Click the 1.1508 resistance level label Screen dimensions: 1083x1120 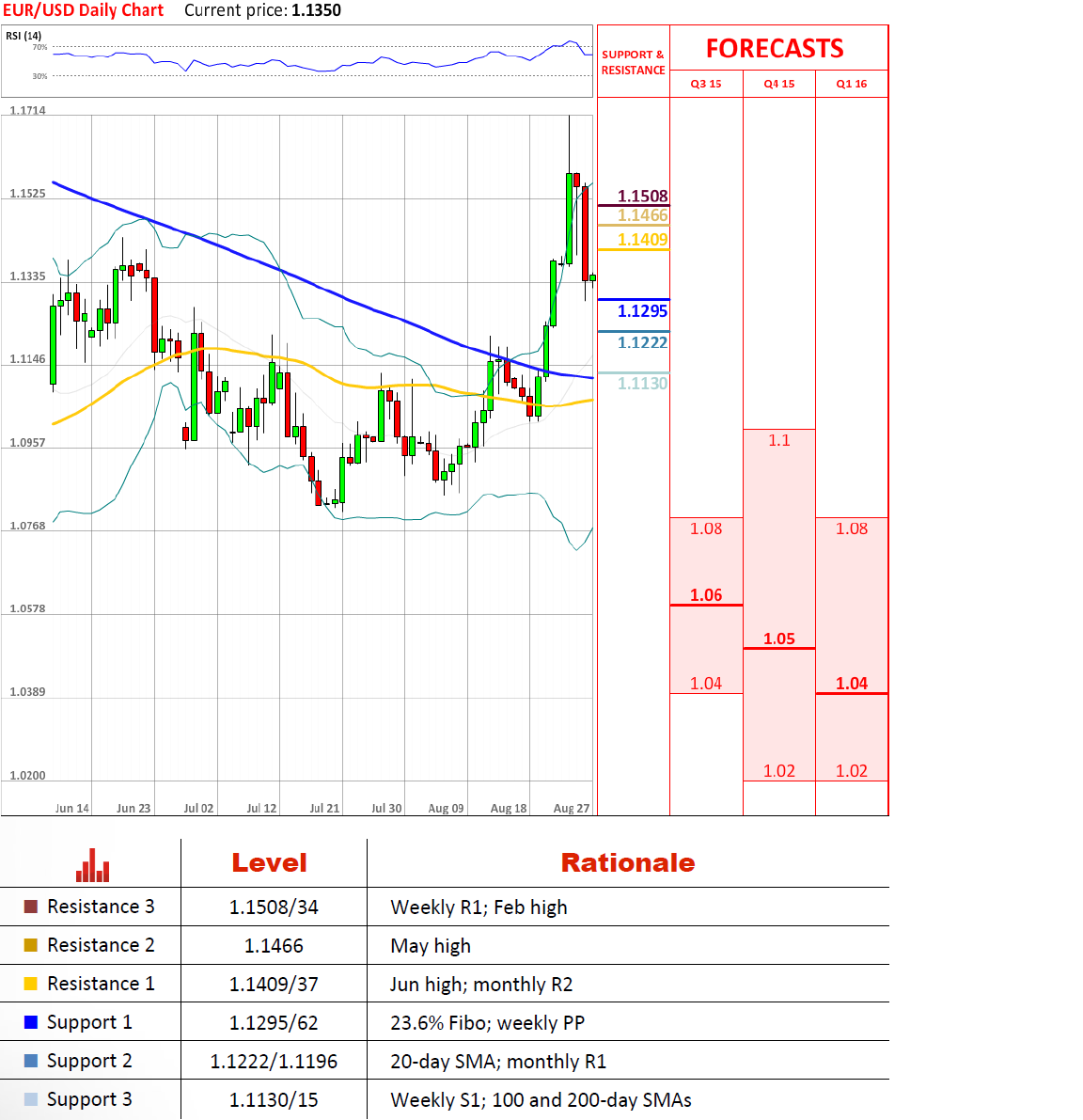coord(642,196)
